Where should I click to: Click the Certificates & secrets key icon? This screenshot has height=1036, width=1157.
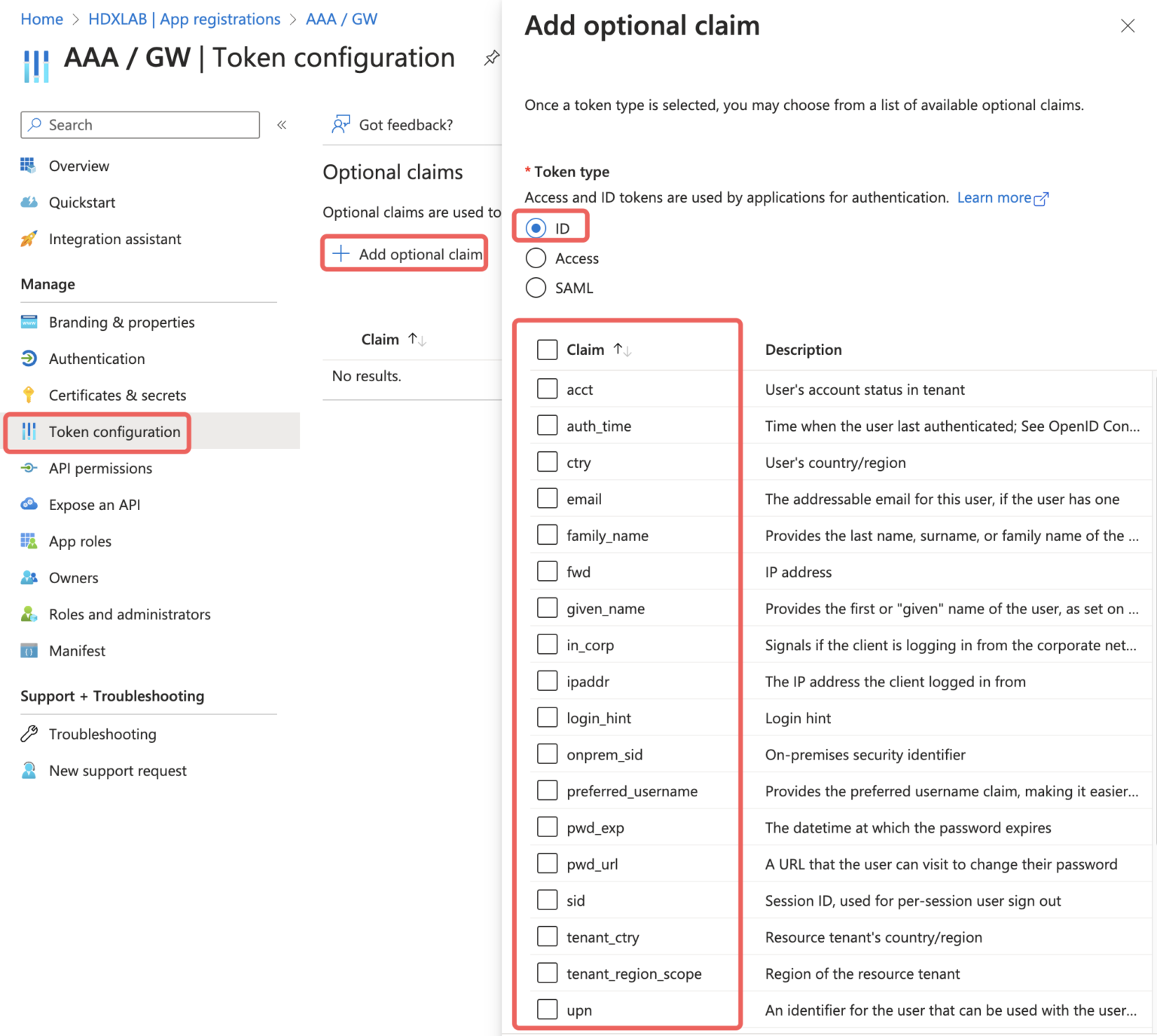(29, 395)
